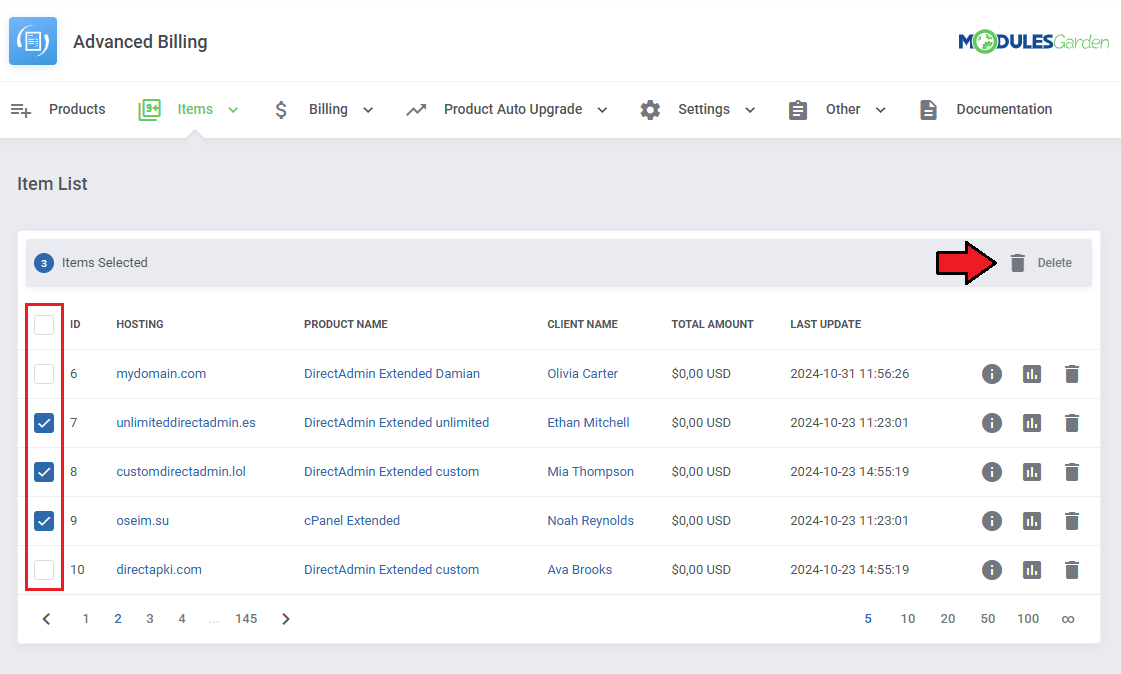Show info for mydomain.com row
The image size is (1121, 674).
click(x=992, y=374)
